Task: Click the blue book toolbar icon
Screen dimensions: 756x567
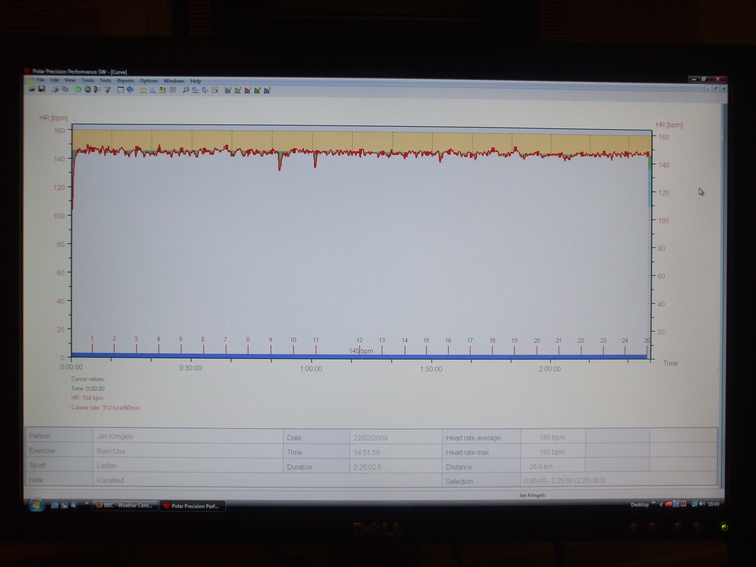Action: pos(130,90)
